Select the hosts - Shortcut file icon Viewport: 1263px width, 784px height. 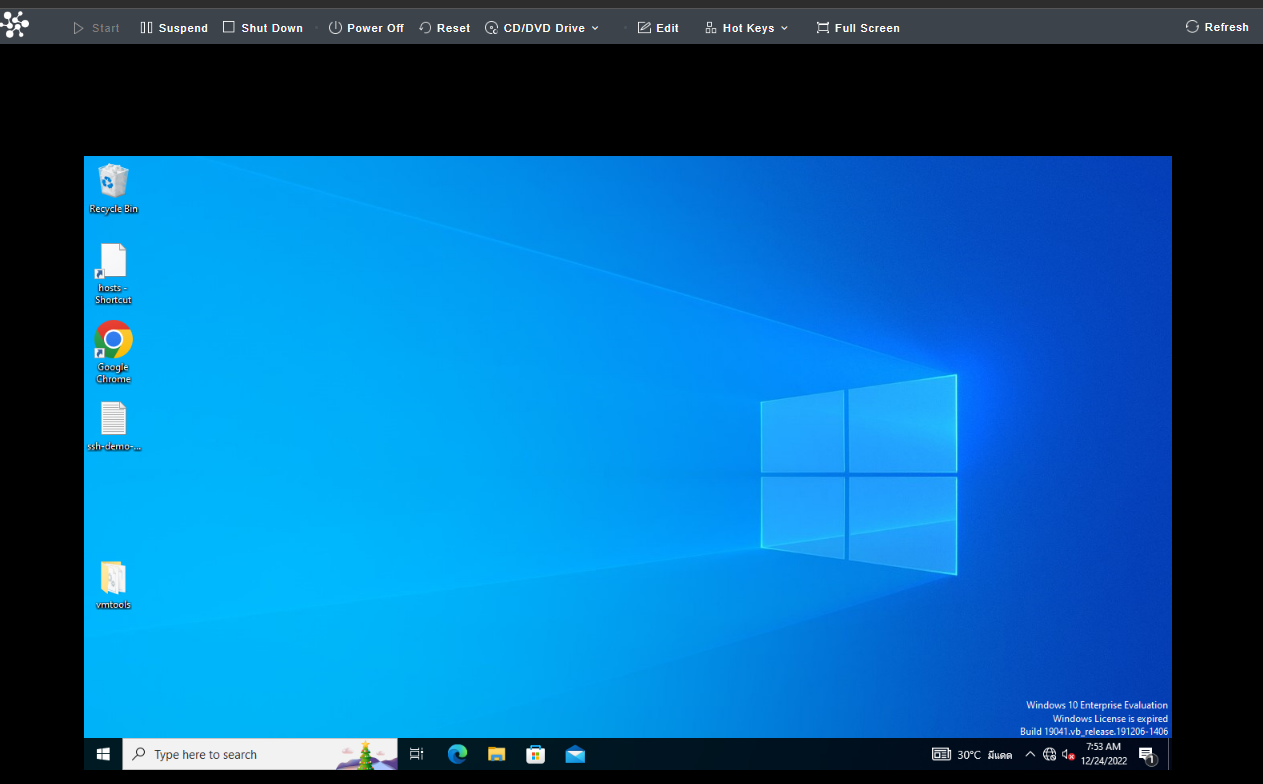pos(113,273)
